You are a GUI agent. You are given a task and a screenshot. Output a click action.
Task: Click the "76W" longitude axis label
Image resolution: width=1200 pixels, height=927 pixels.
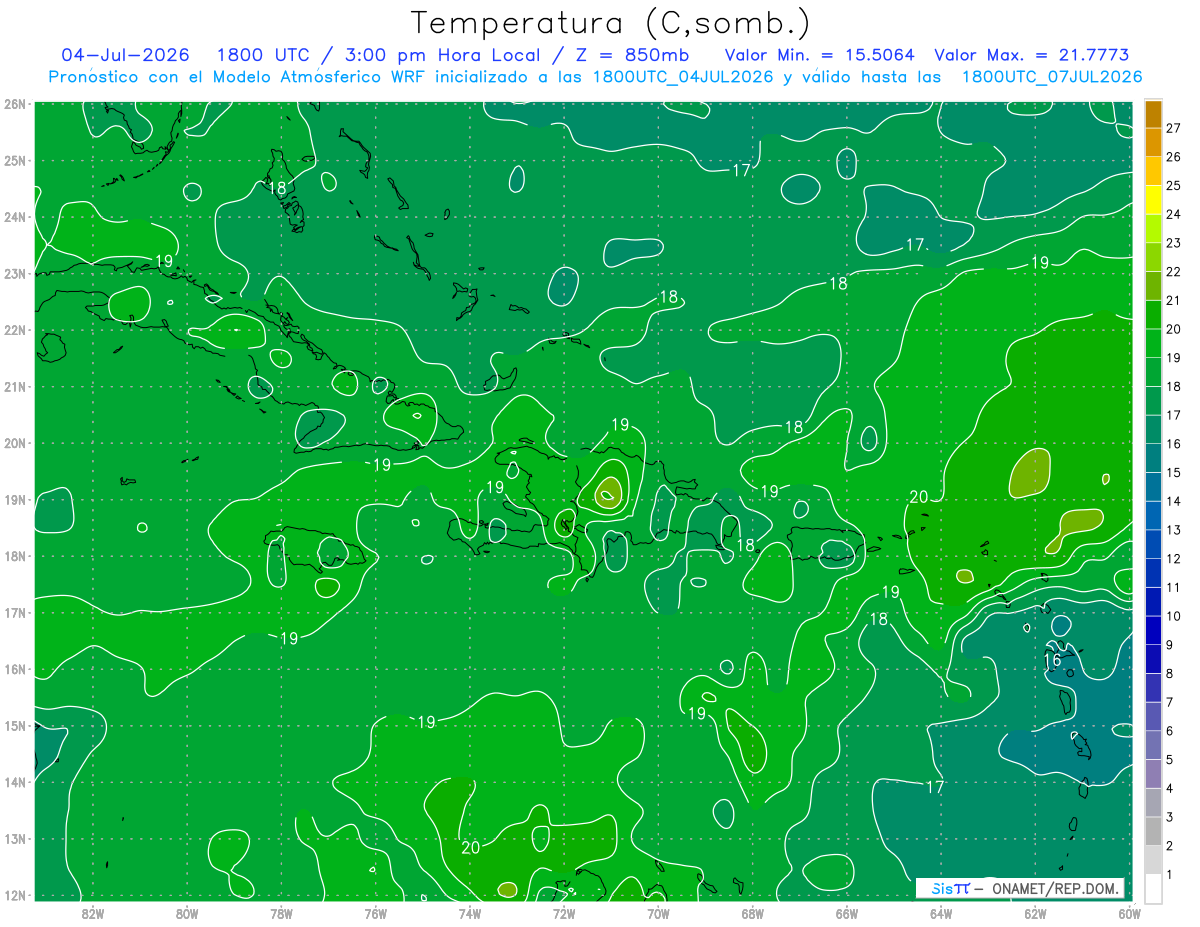click(375, 913)
